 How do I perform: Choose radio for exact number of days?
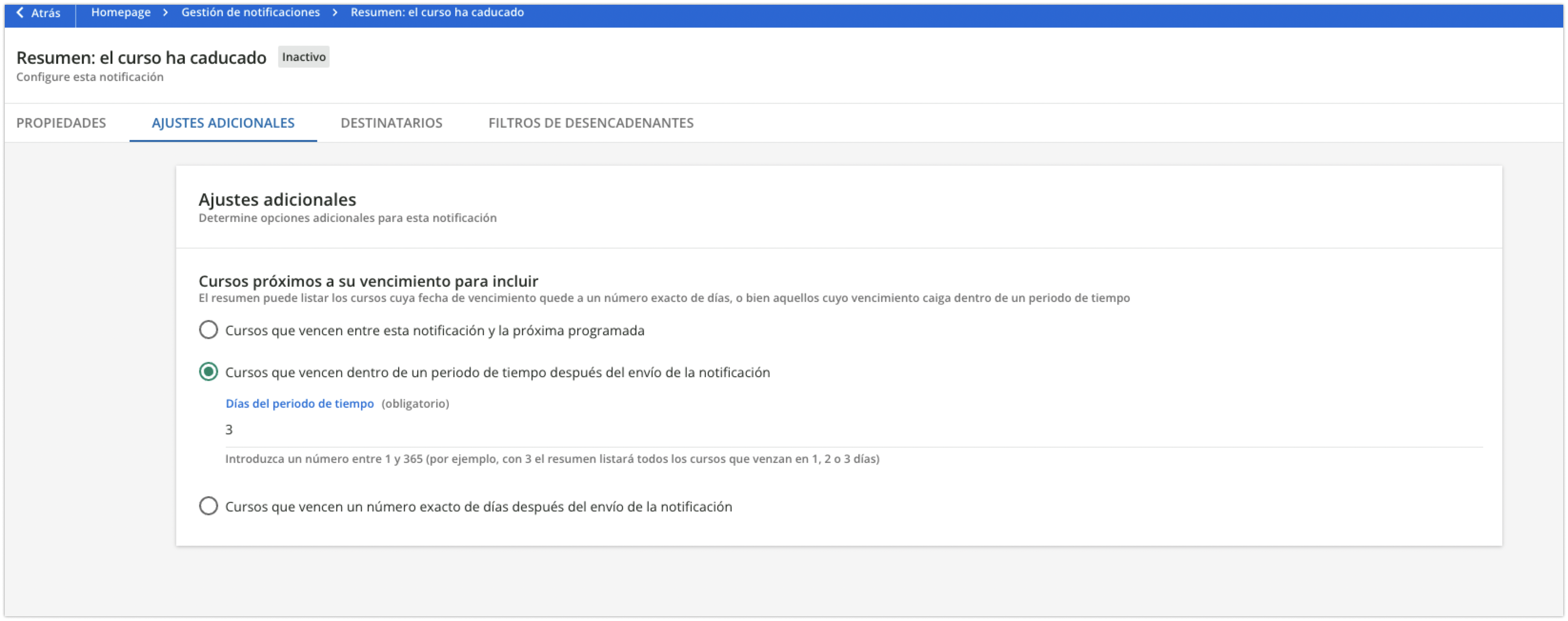click(x=208, y=507)
